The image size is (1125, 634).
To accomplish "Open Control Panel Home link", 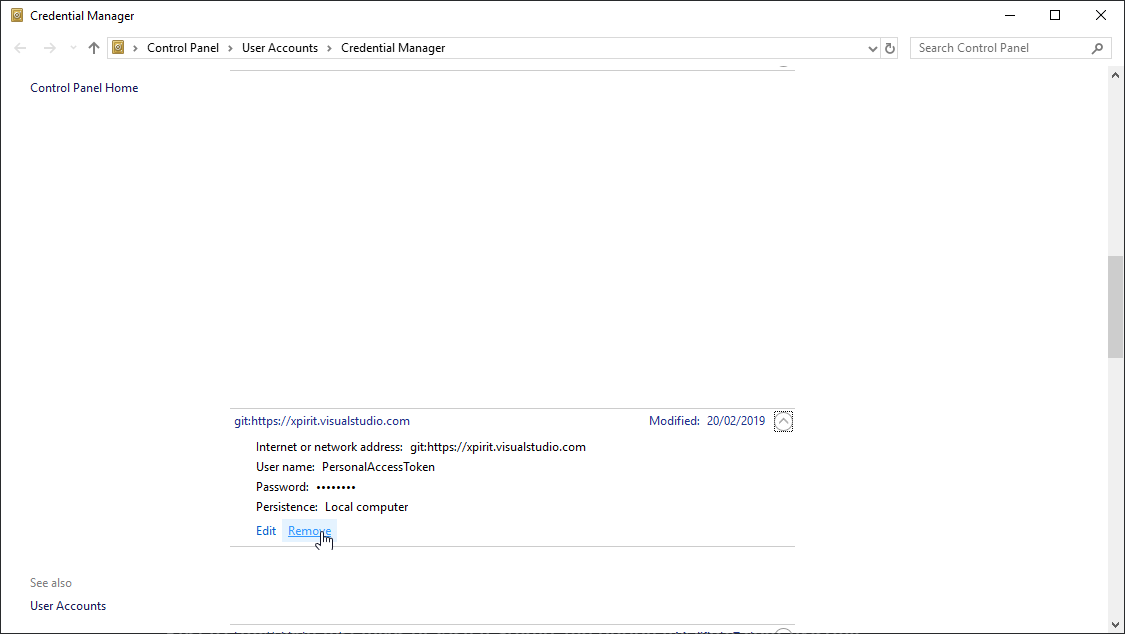I will coord(84,87).
